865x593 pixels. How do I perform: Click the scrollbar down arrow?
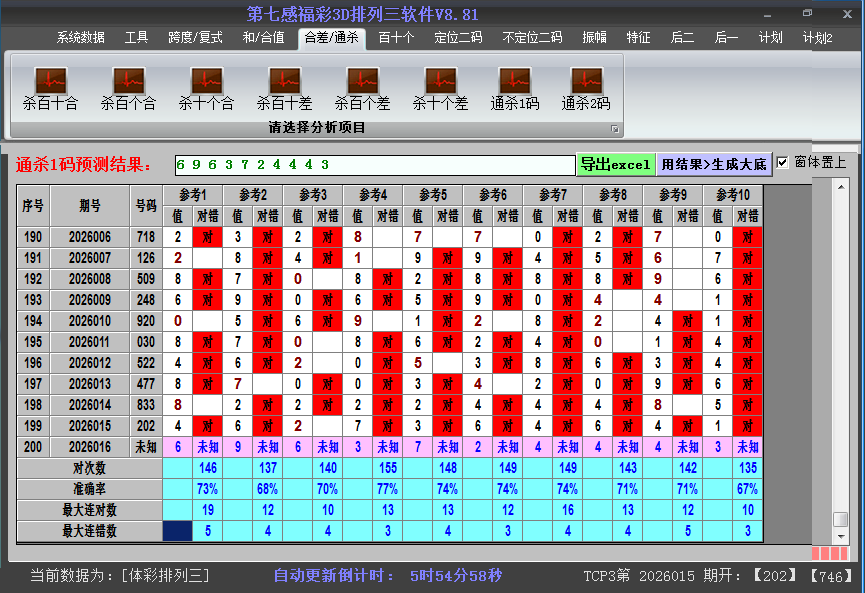pyautogui.click(x=841, y=536)
